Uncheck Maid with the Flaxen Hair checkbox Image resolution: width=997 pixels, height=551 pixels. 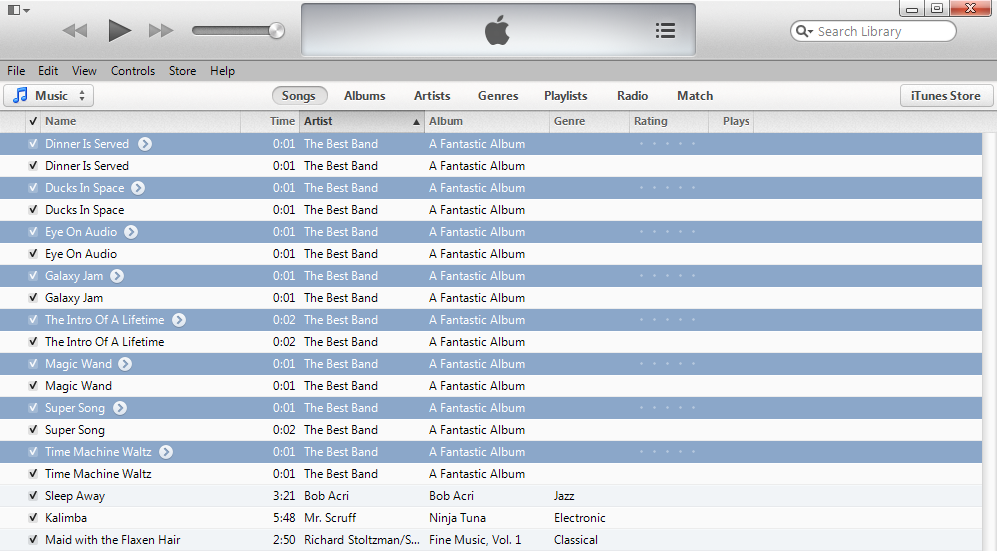coord(33,540)
